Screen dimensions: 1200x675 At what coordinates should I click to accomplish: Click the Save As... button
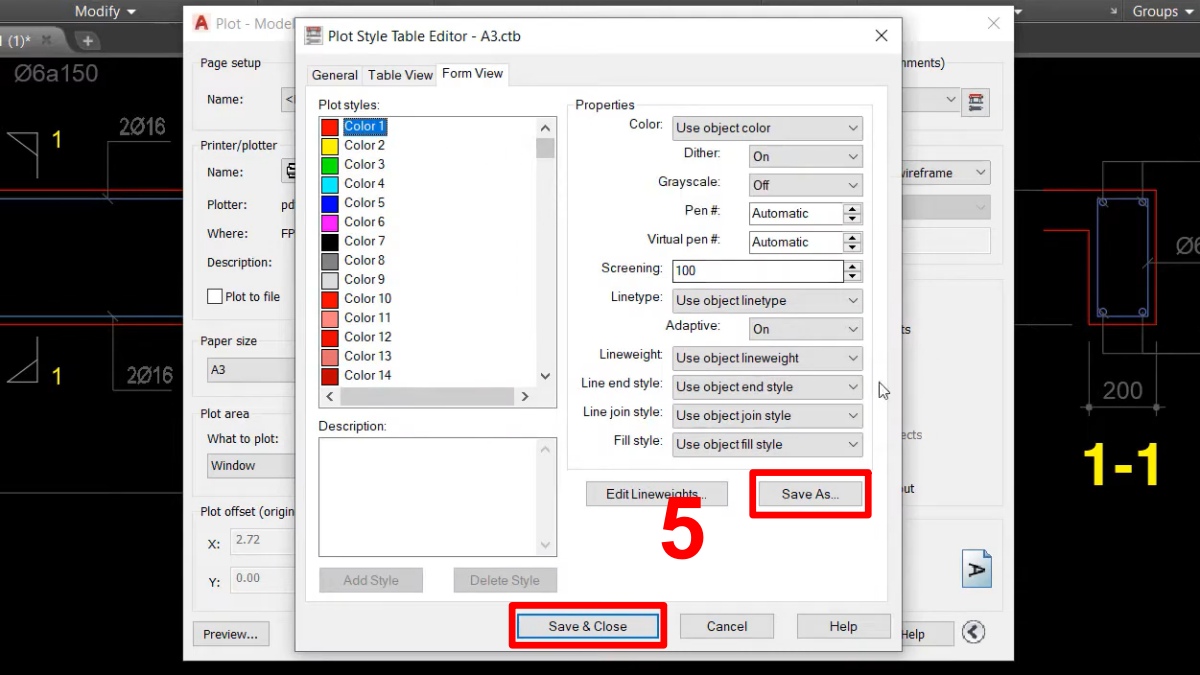[810, 494]
